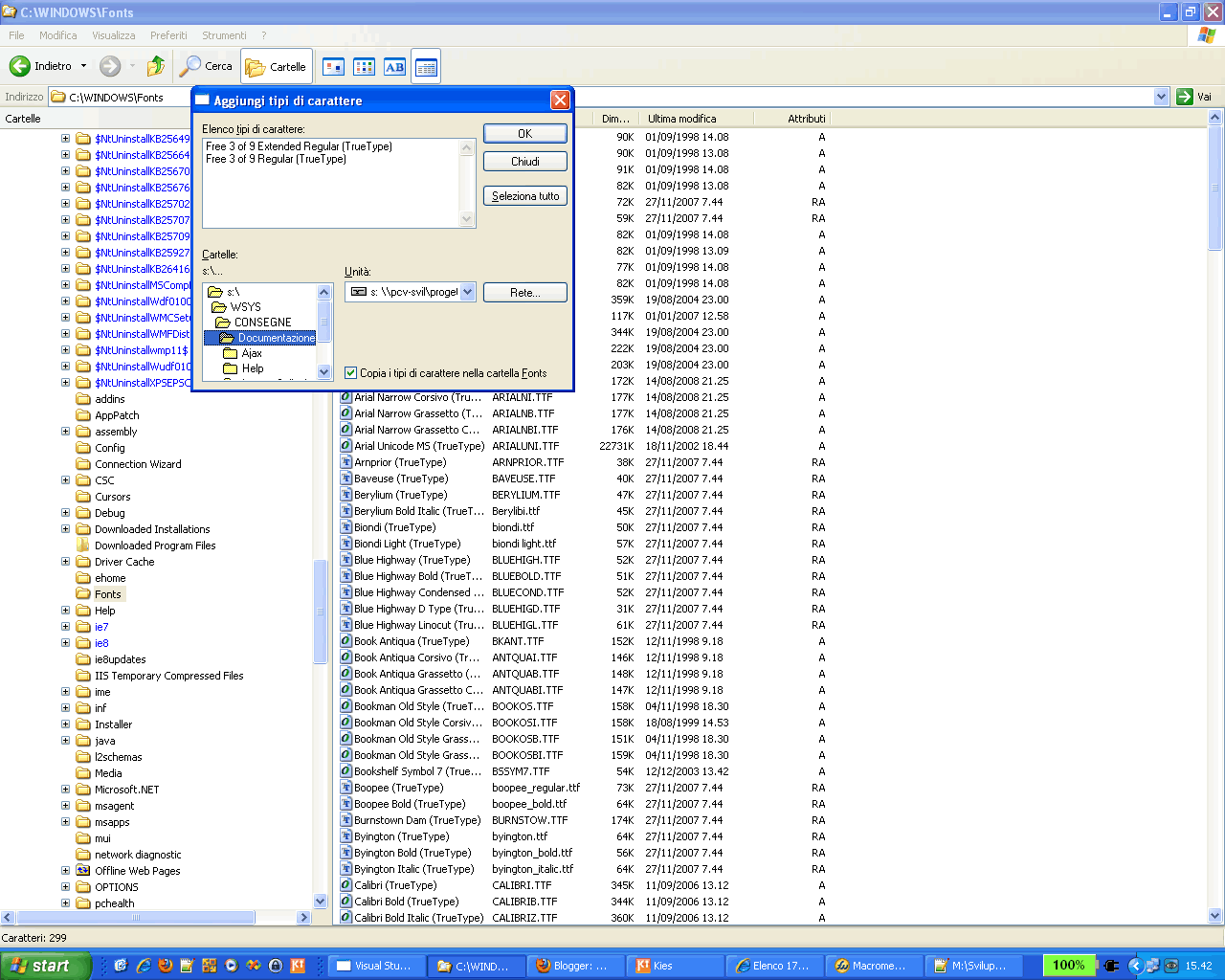1225x980 pixels.
Task: Click the dialog folder list down arrow
Action: pyautogui.click(x=323, y=372)
